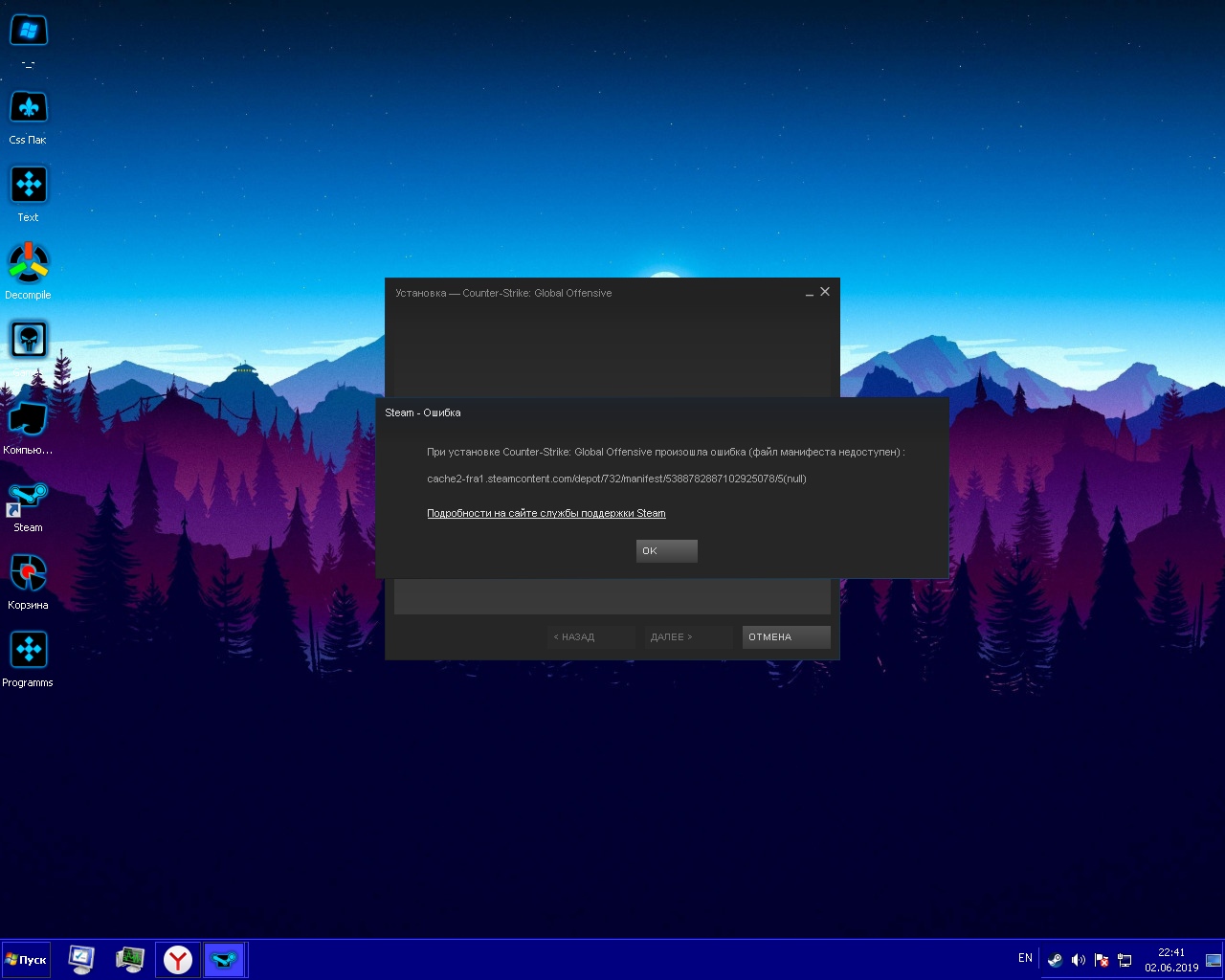Open the skull desktop icon
Viewport: 1225px width, 980px height.
[x=29, y=340]
